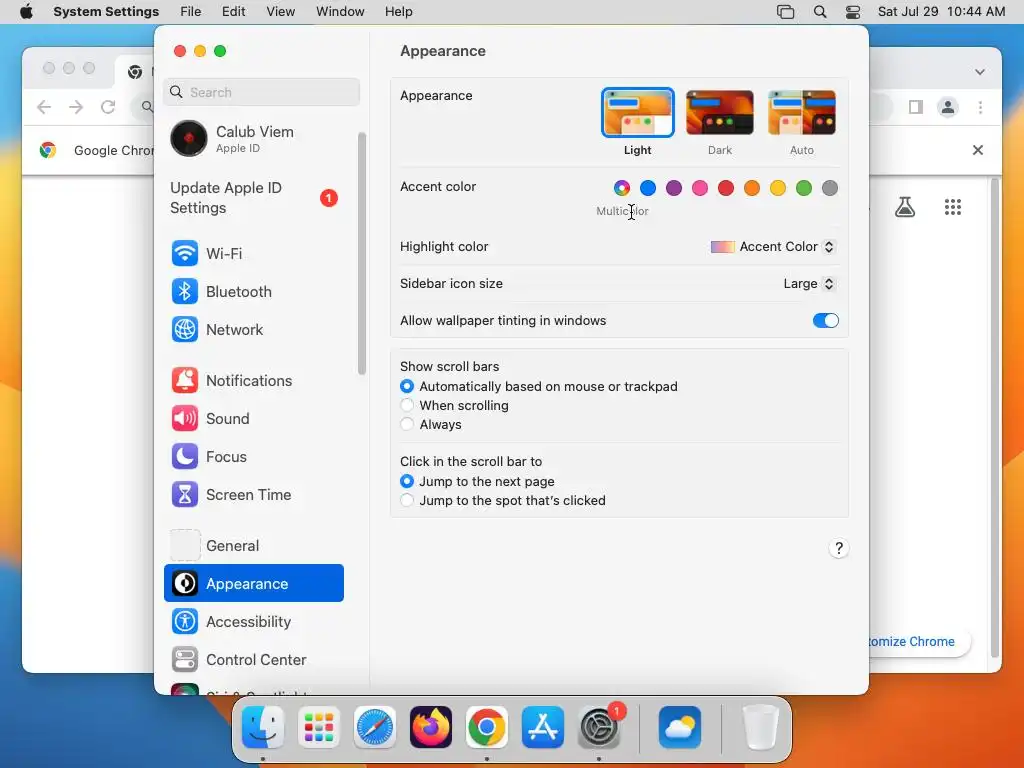The height and width of the screenshot is (768, 1024).
Task: Open Notifications settings pane
Action: (253, 380)
